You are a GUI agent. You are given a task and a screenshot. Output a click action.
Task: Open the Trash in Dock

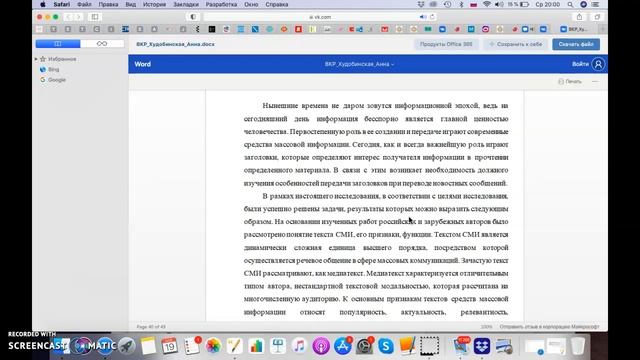coord(578,346)
